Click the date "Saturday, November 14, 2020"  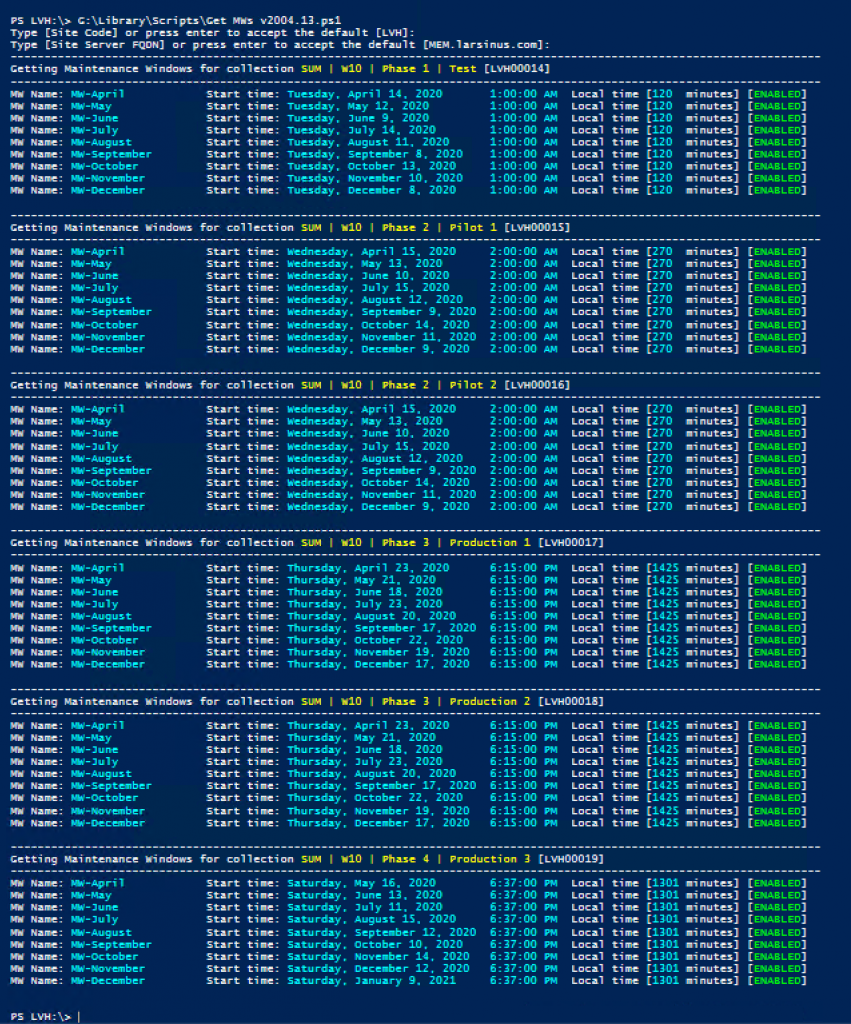coord(379,957)
